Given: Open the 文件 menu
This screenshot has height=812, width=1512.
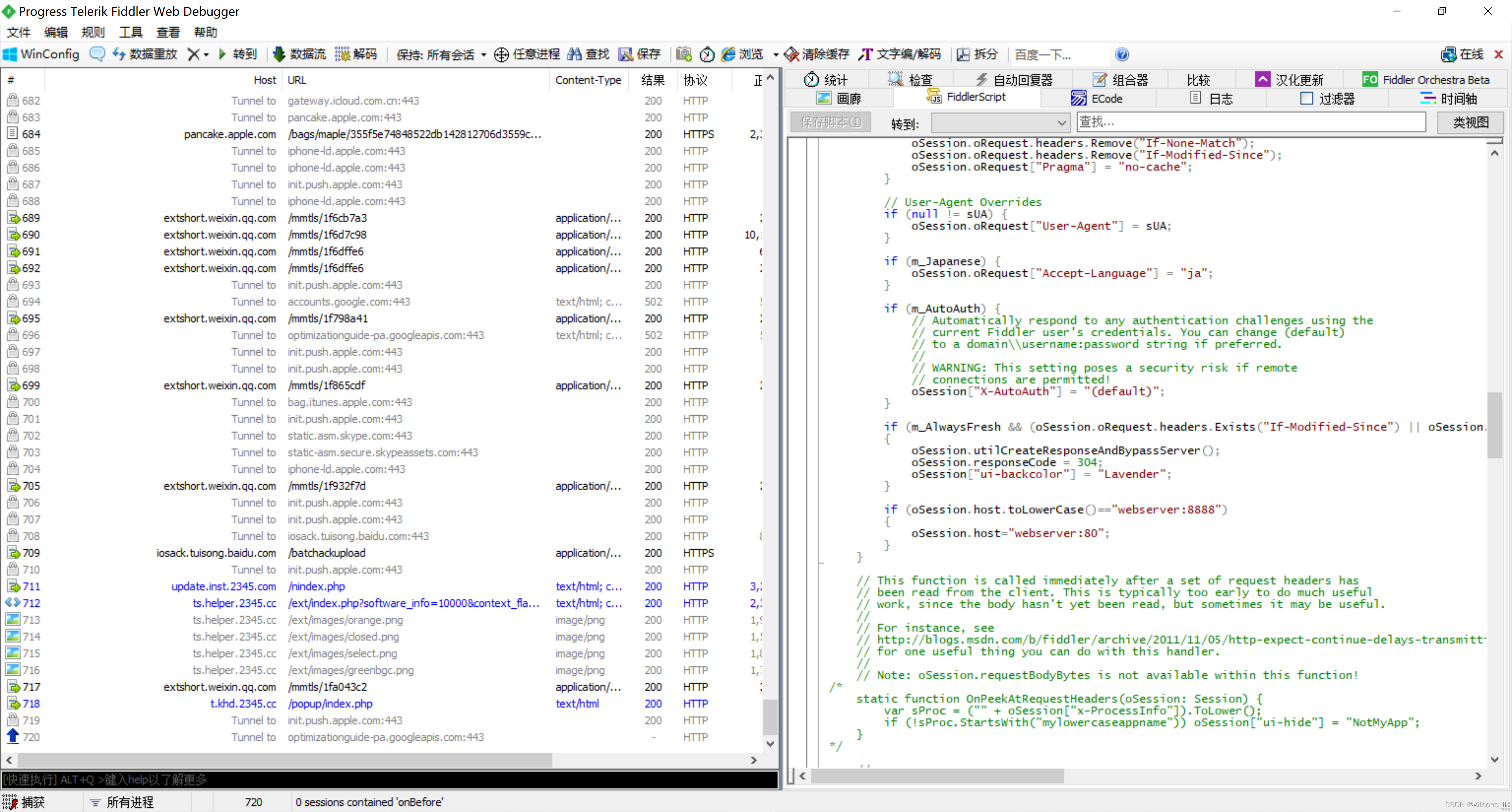Looking at the screenshot, I should (18, 32).
